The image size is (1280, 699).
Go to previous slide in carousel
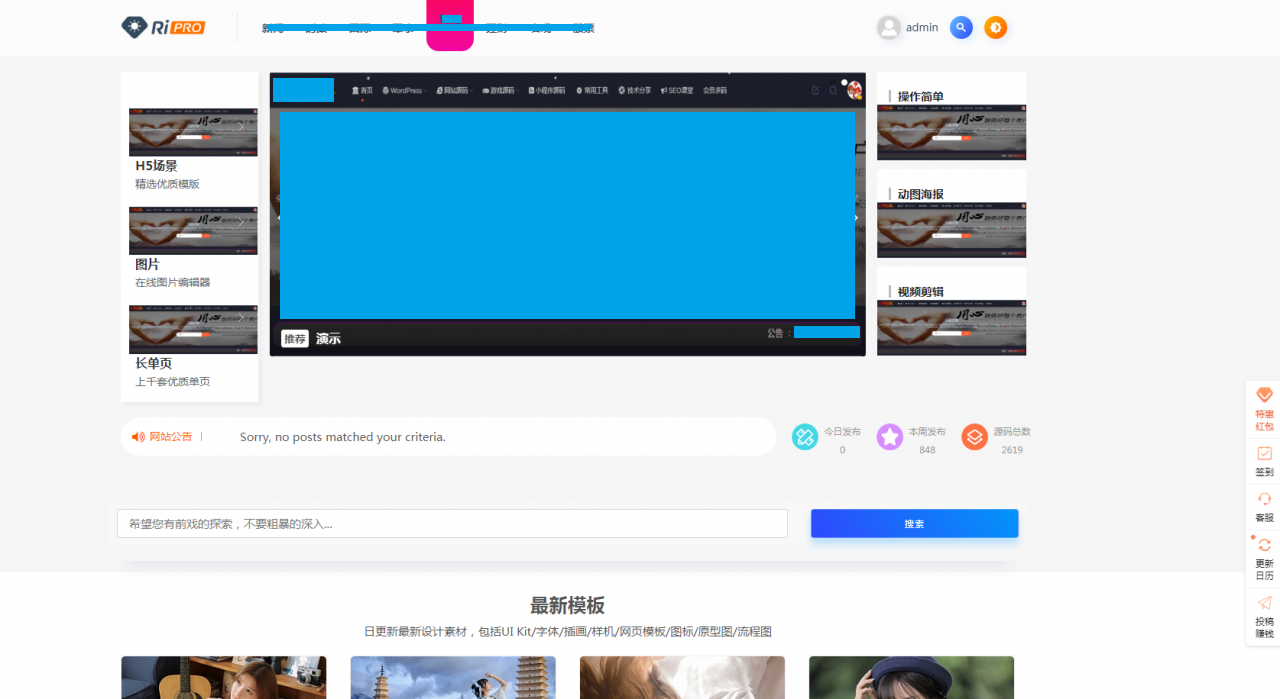(x=279, y=218)
